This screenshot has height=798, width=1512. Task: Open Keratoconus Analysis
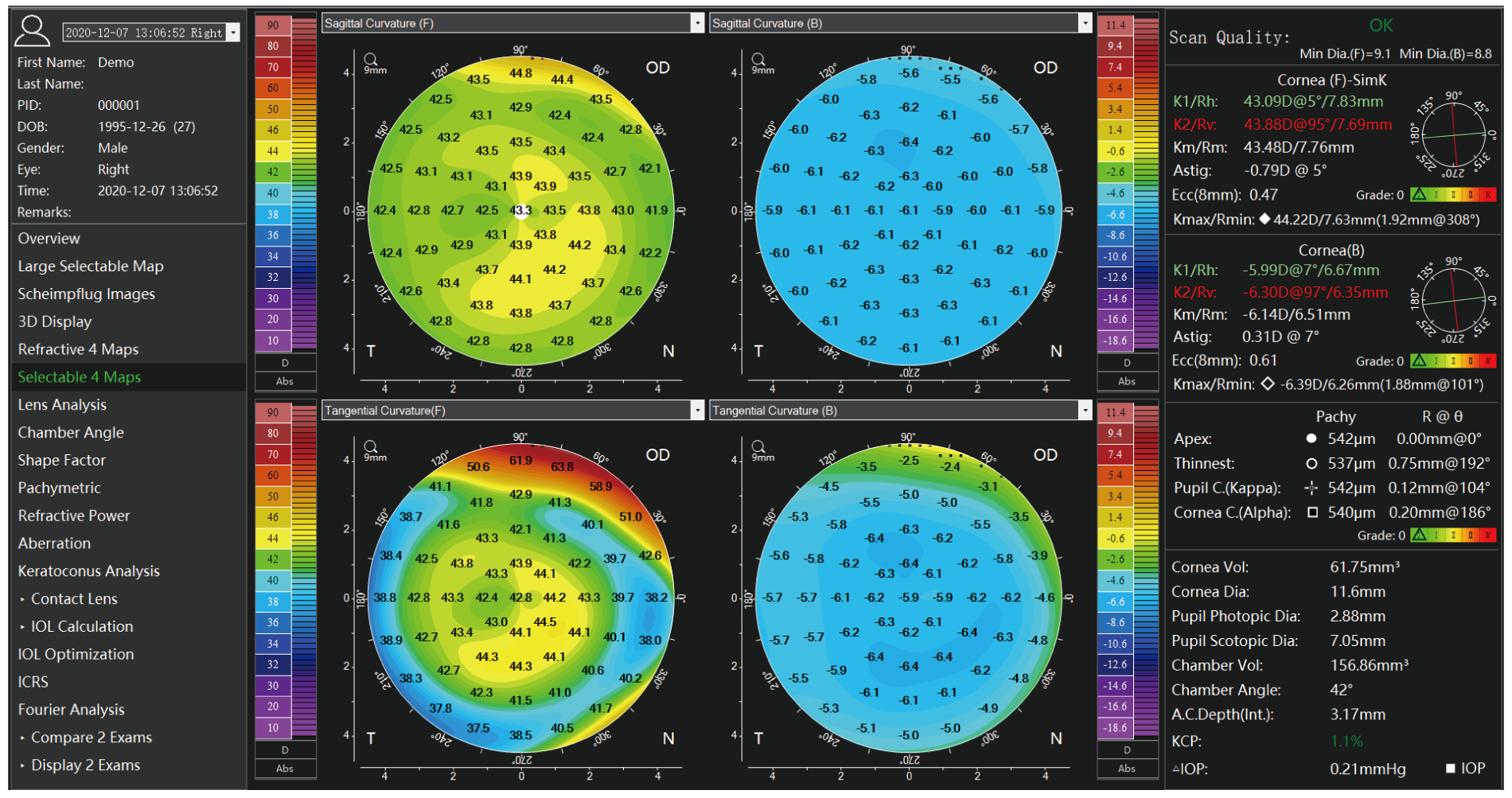click(89, 571)
